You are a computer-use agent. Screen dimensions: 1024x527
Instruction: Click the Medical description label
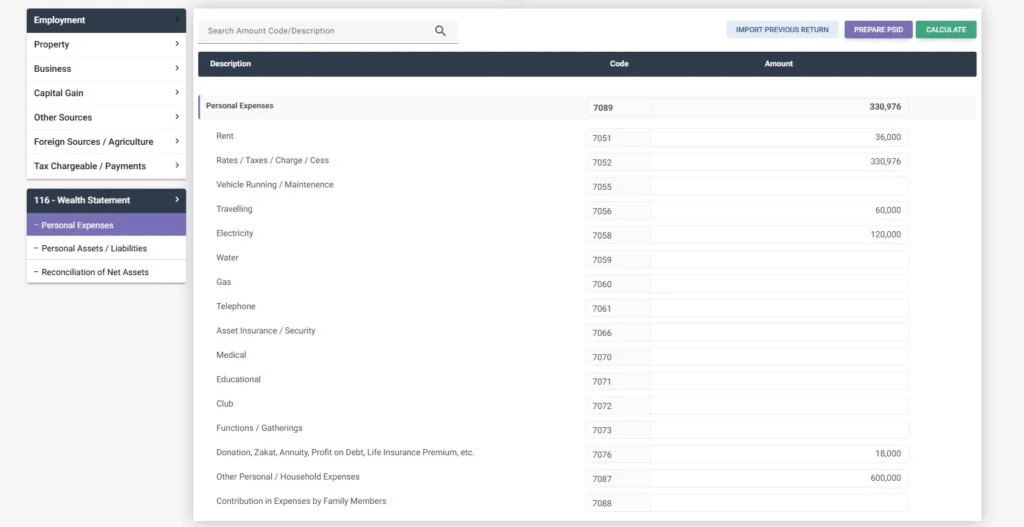coord(231,355)
